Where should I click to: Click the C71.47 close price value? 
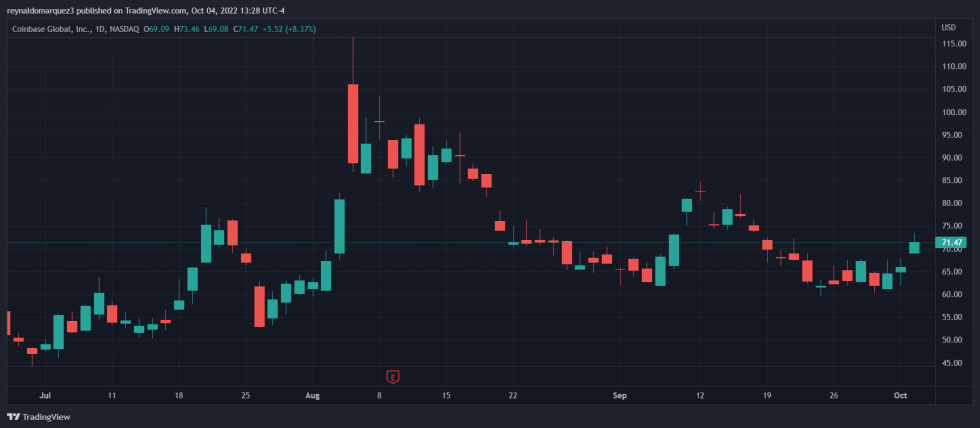(x=246, y=29)
